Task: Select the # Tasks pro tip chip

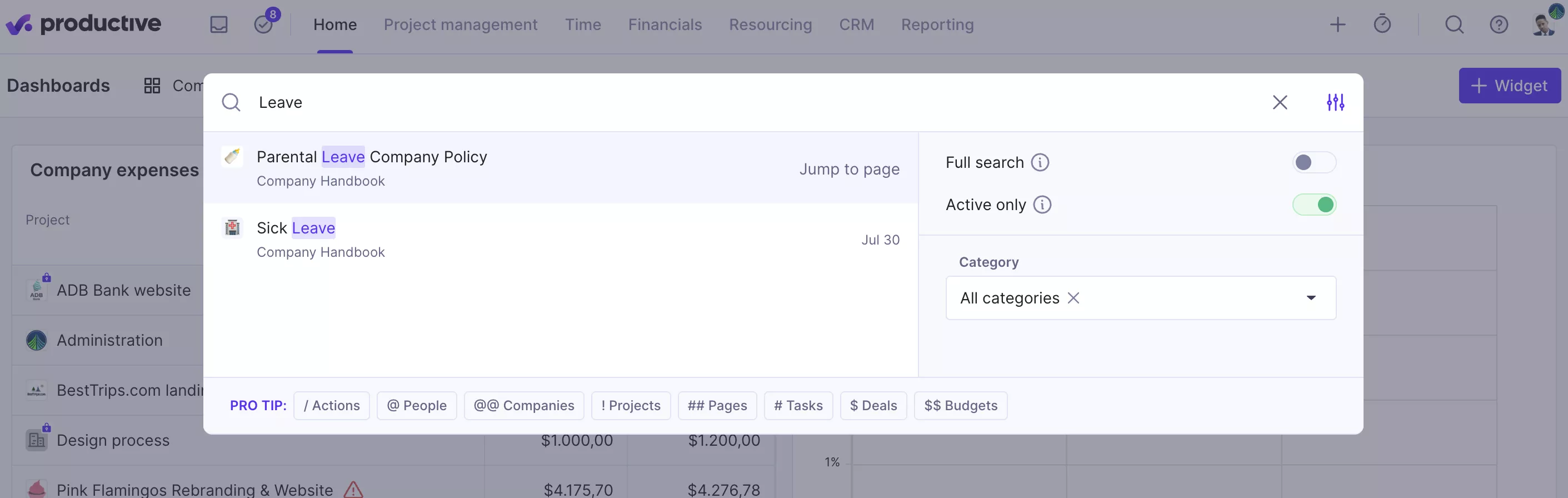Action: [798, 406]
